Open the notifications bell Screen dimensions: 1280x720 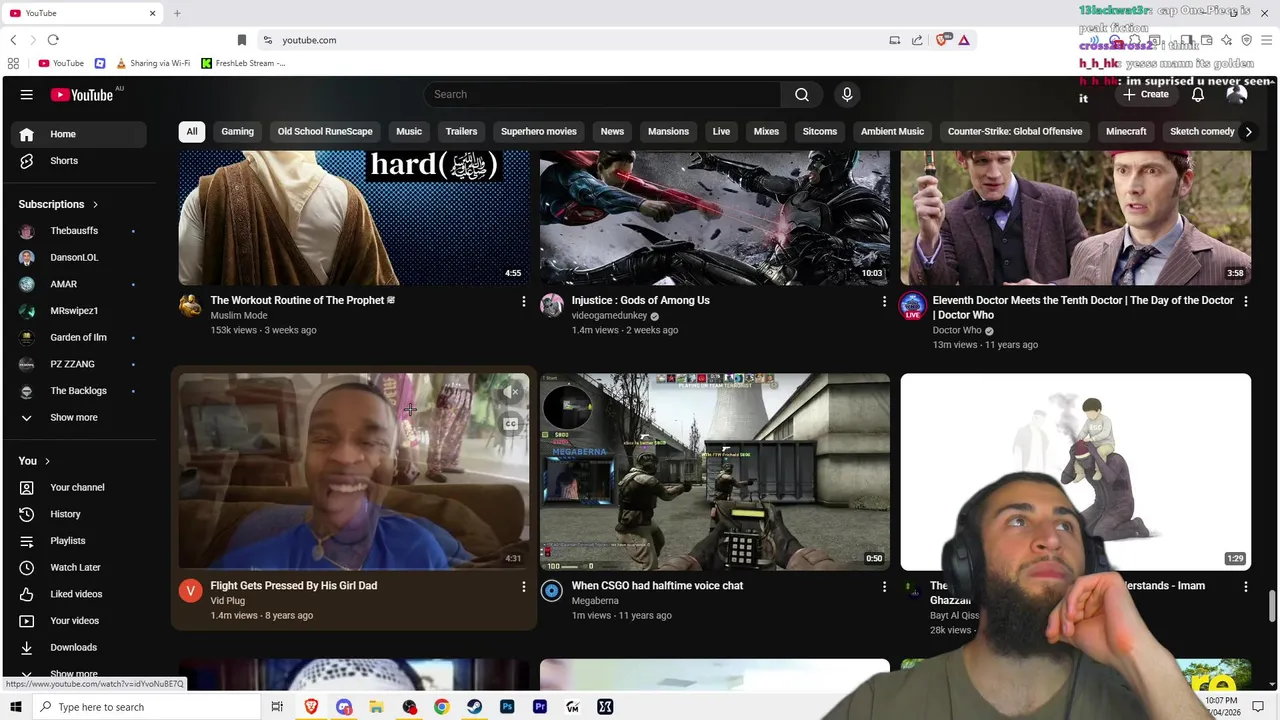[x=1198, y=94]
